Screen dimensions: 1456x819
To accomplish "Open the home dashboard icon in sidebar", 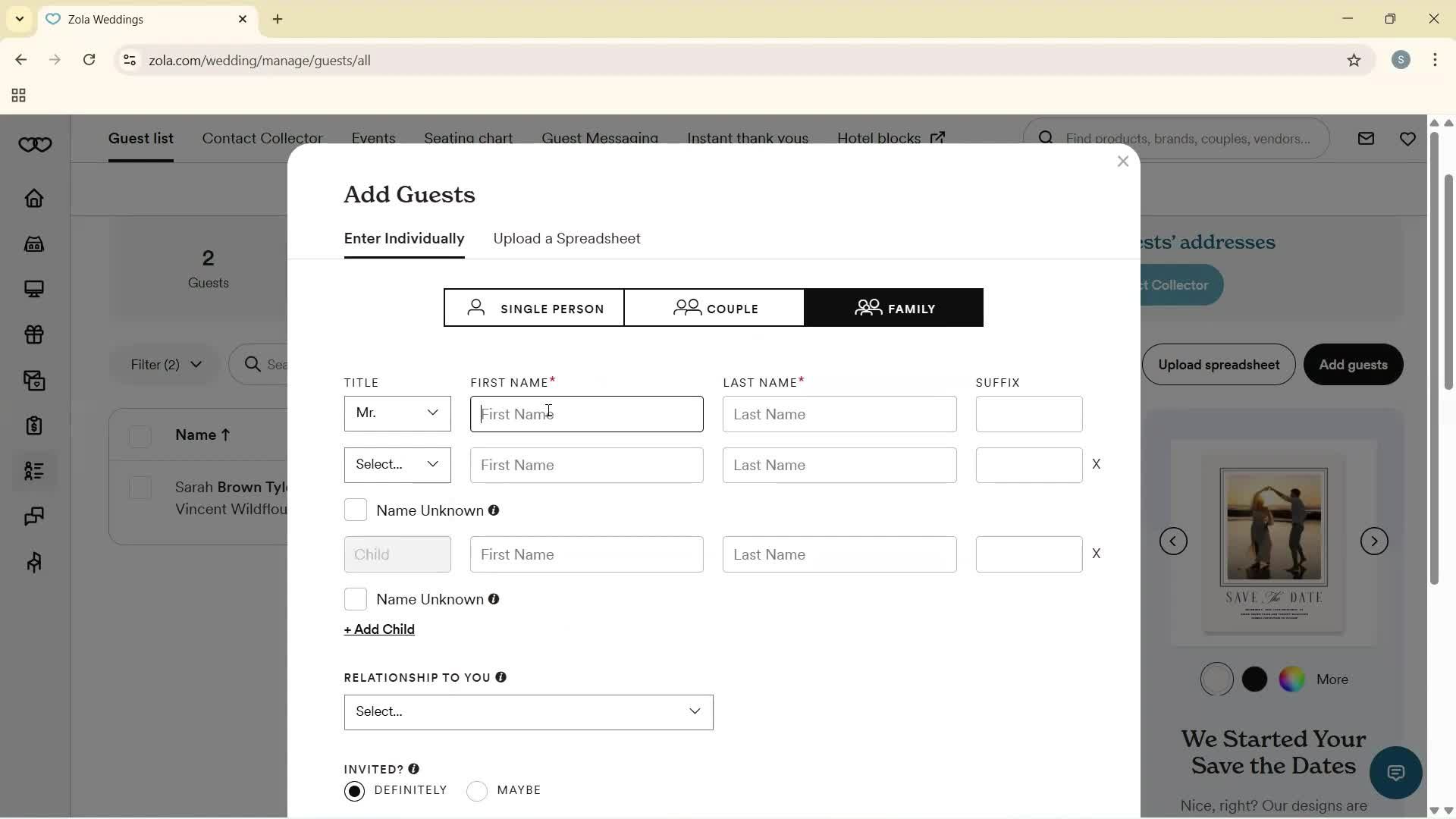I will (34, 199).
